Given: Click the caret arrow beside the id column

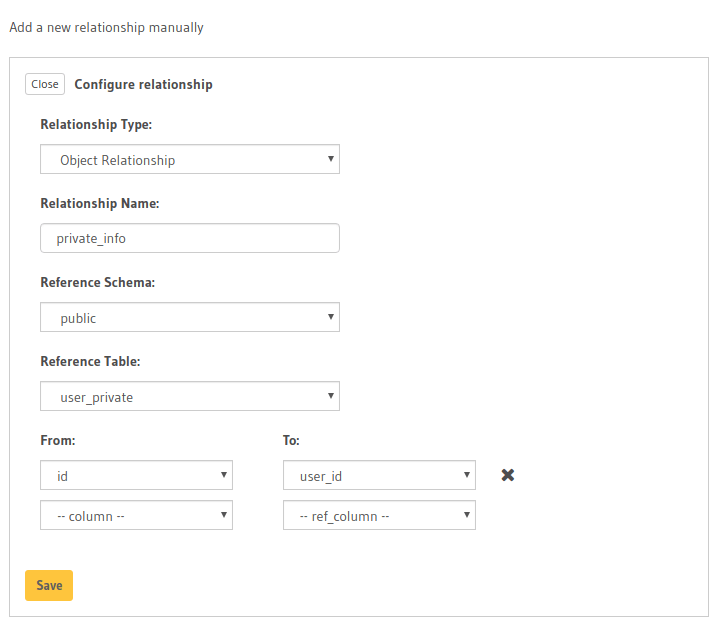Looking at the screenshot, I should pyautogui.click(x=223, y=475).
